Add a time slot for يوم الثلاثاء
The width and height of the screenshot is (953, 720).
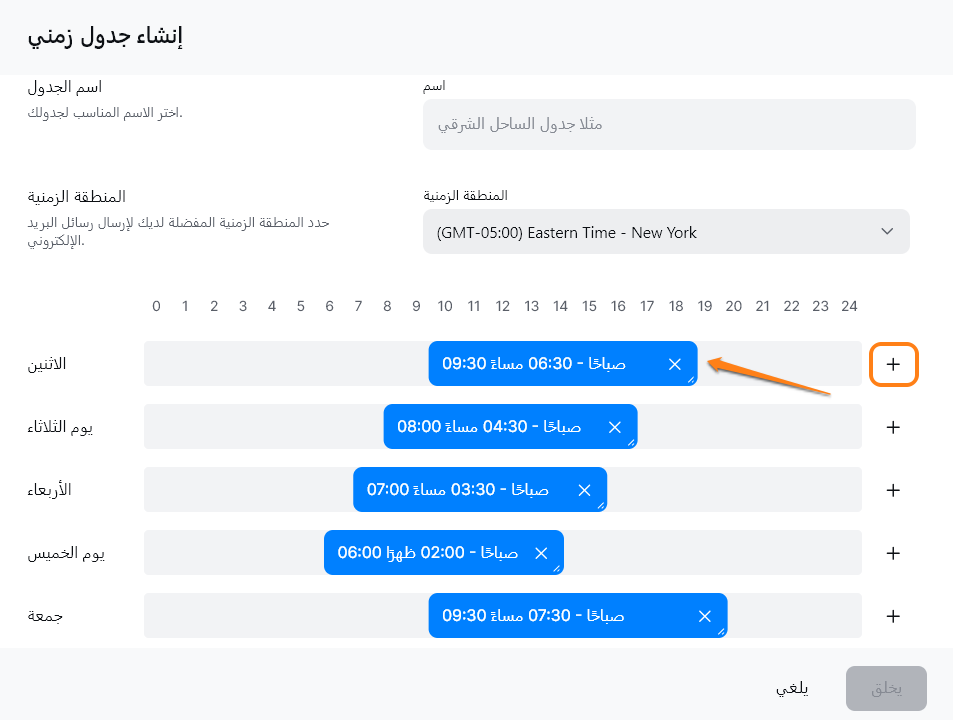coord(894,427)
